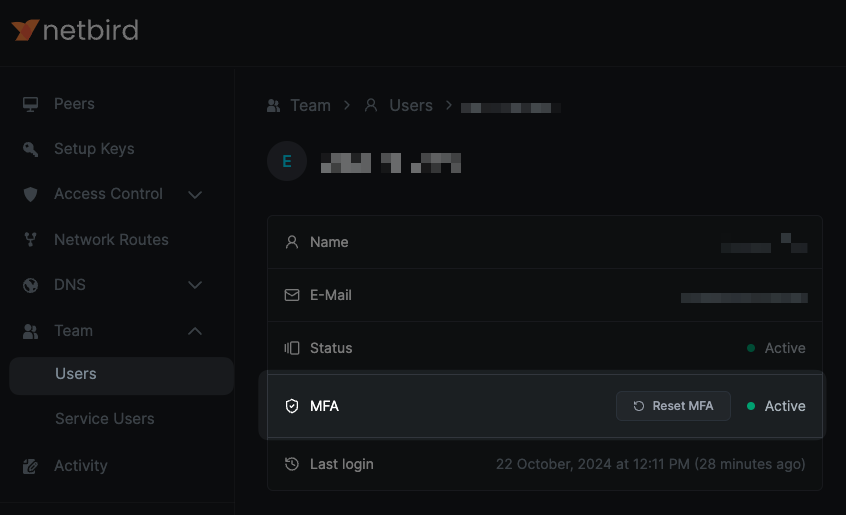This screenshot has width=846, height=515.
Task: Go to Setup Keys page
Action: (x=93, y=149)
